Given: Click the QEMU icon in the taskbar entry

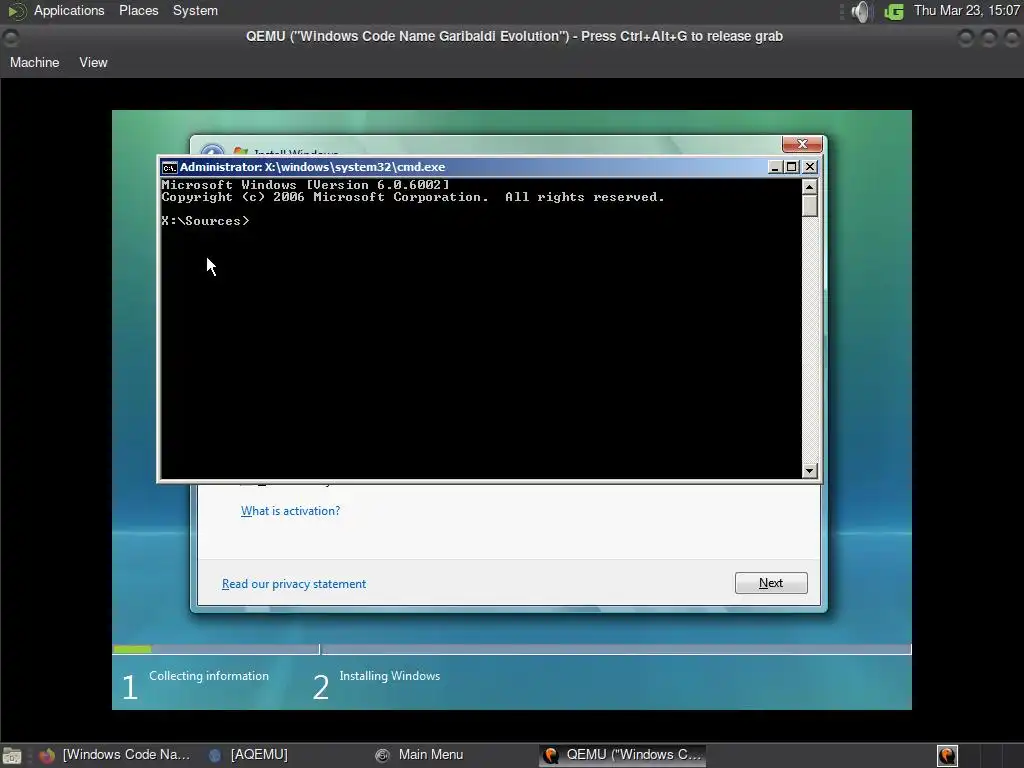Looking at the screenshot, I should pyautogui.click(x=551, y=756).
